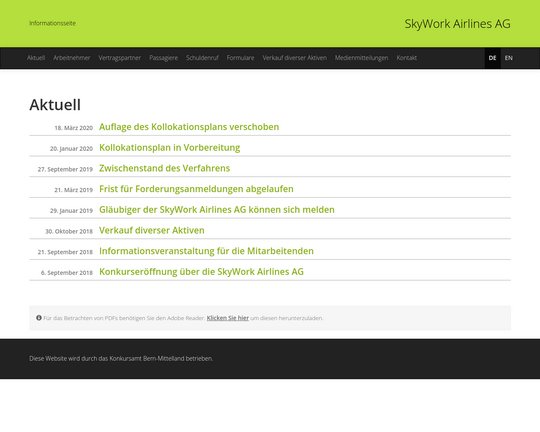
Task: Open article Kollokationsplan in Vorbereitung
Action: click(x=169, y=147)
